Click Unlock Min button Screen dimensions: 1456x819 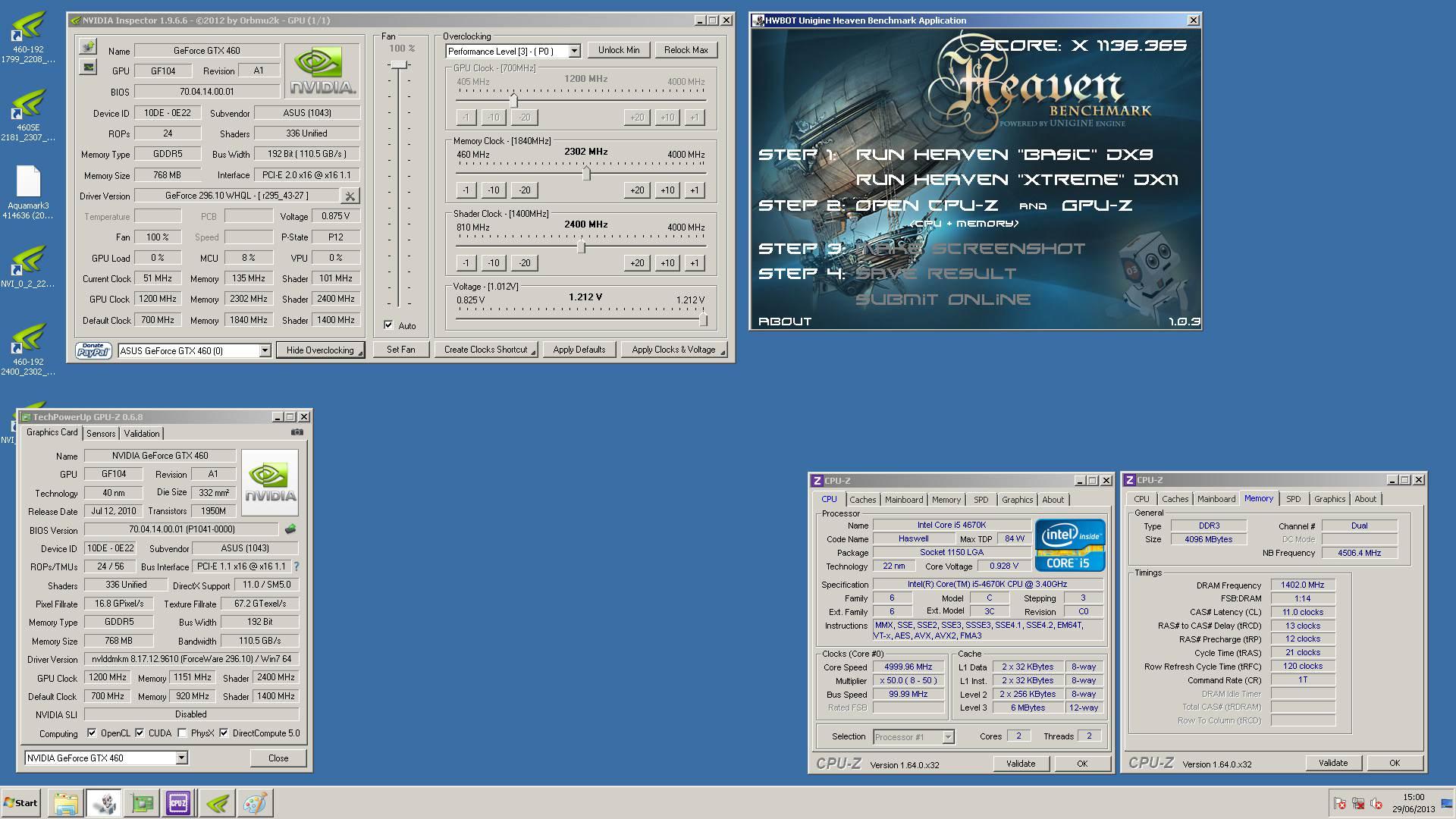click(619, 50)
